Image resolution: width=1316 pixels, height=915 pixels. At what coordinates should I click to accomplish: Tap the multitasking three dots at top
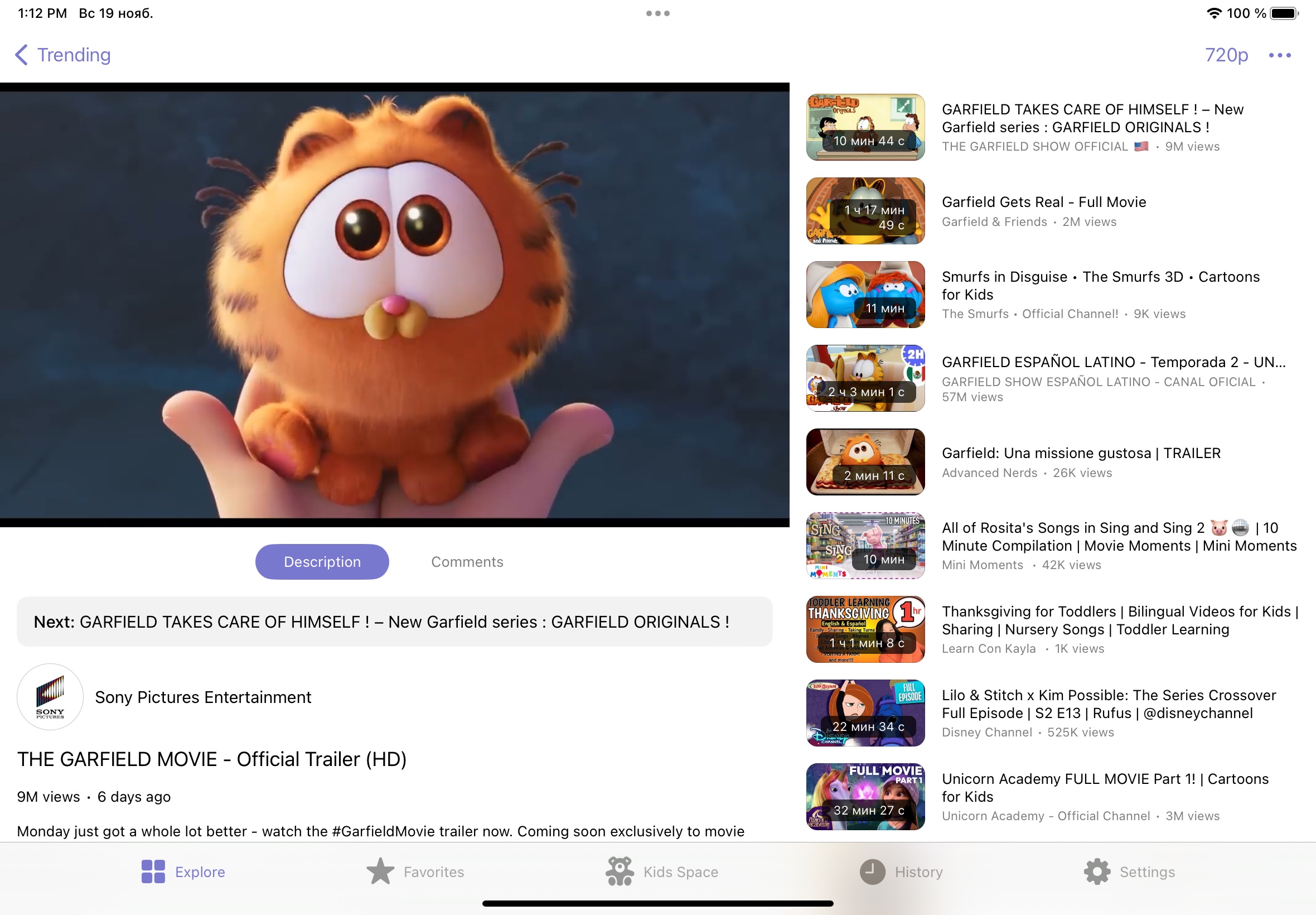[657, 13]
